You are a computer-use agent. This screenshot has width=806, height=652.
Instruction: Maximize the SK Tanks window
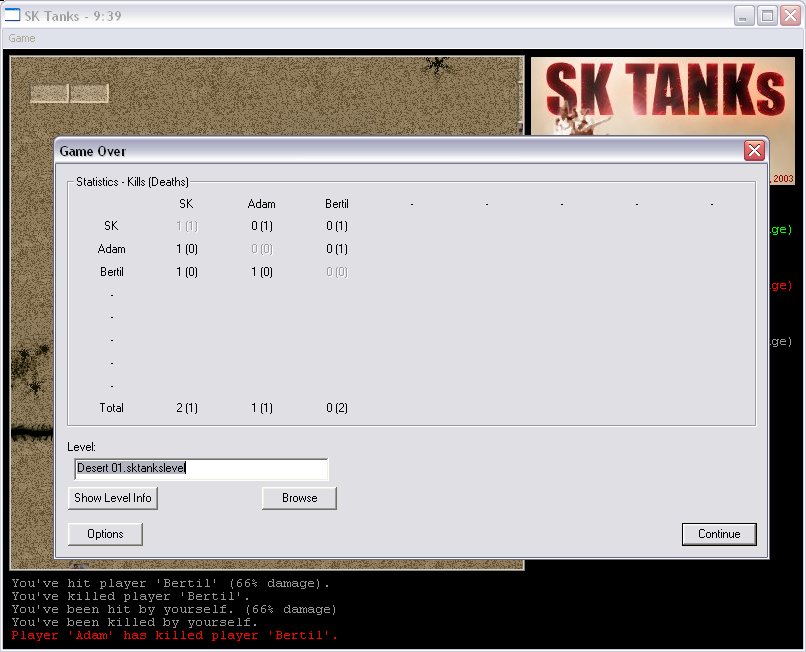[767, 16]
